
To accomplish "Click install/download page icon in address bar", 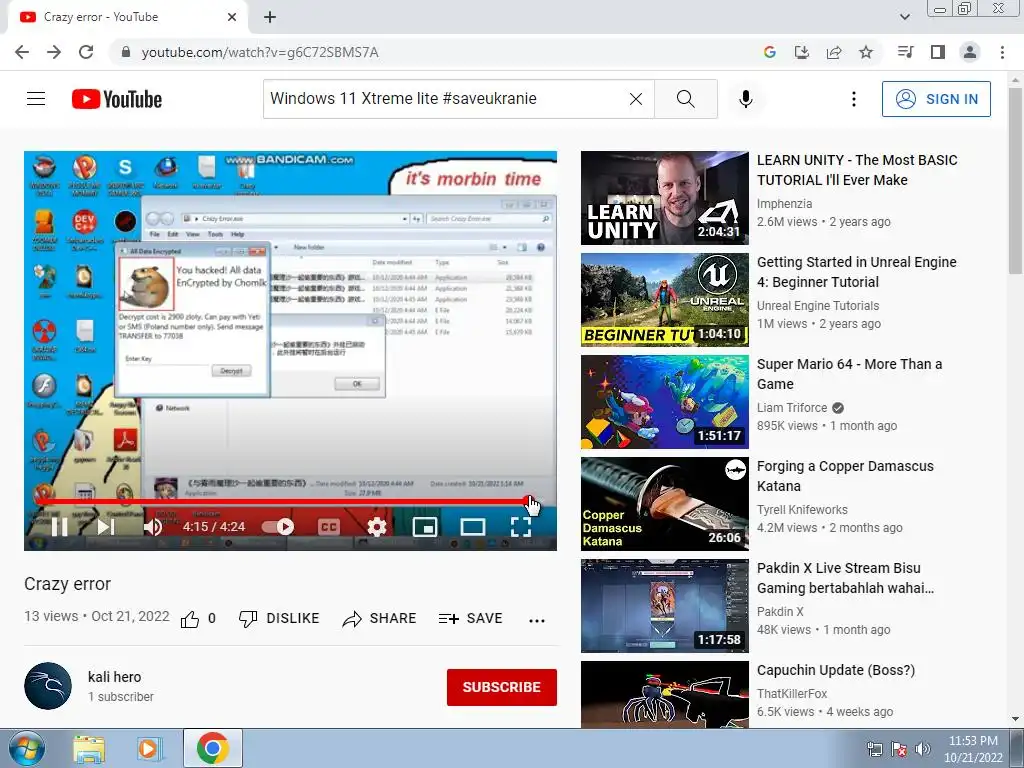I will (x=802, y=52).
